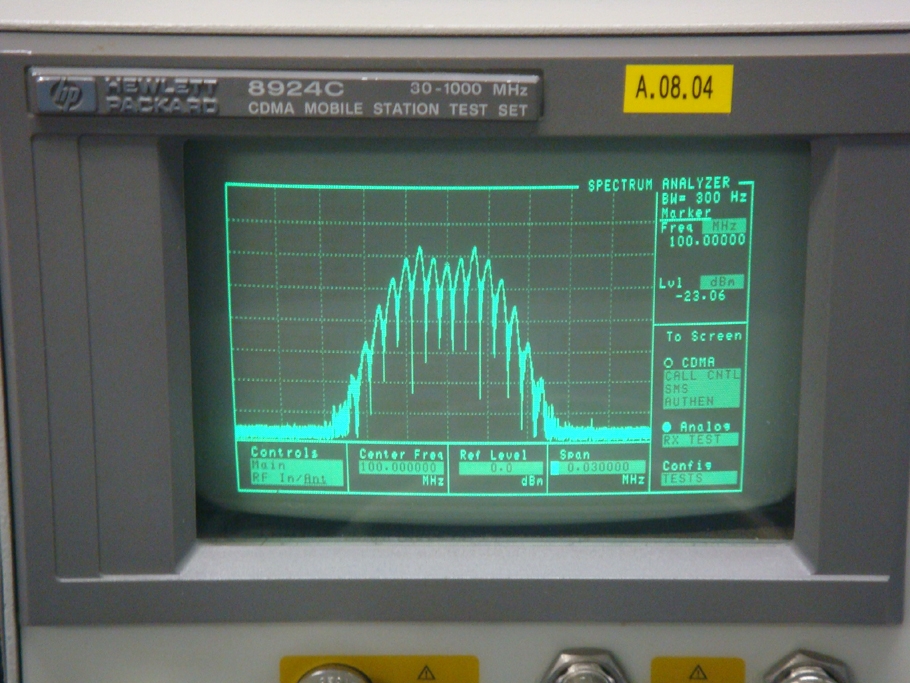The image size is (910, 683).
Task: Open the CALL CNTL screen
Action: click(x=702, y=375)
